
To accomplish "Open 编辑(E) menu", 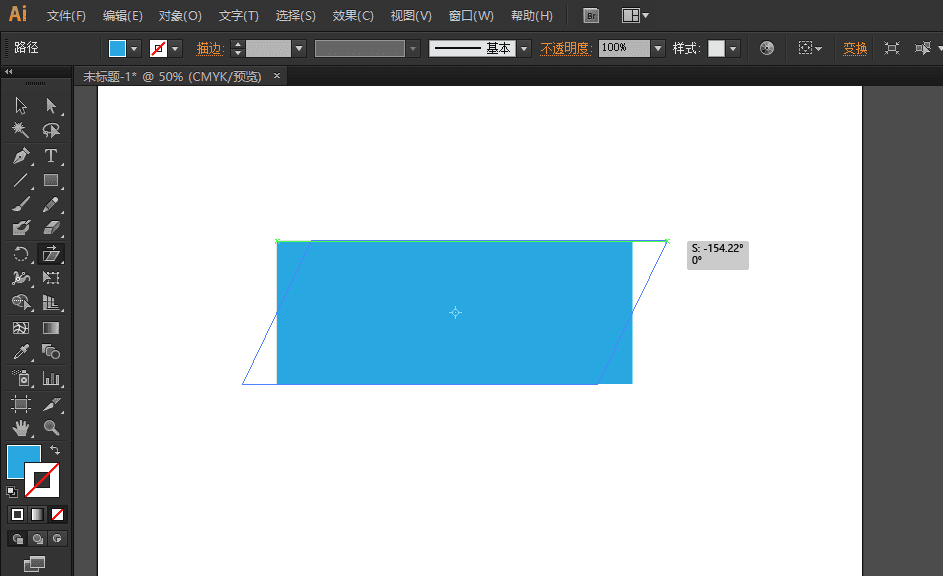I will click(123, 16).
